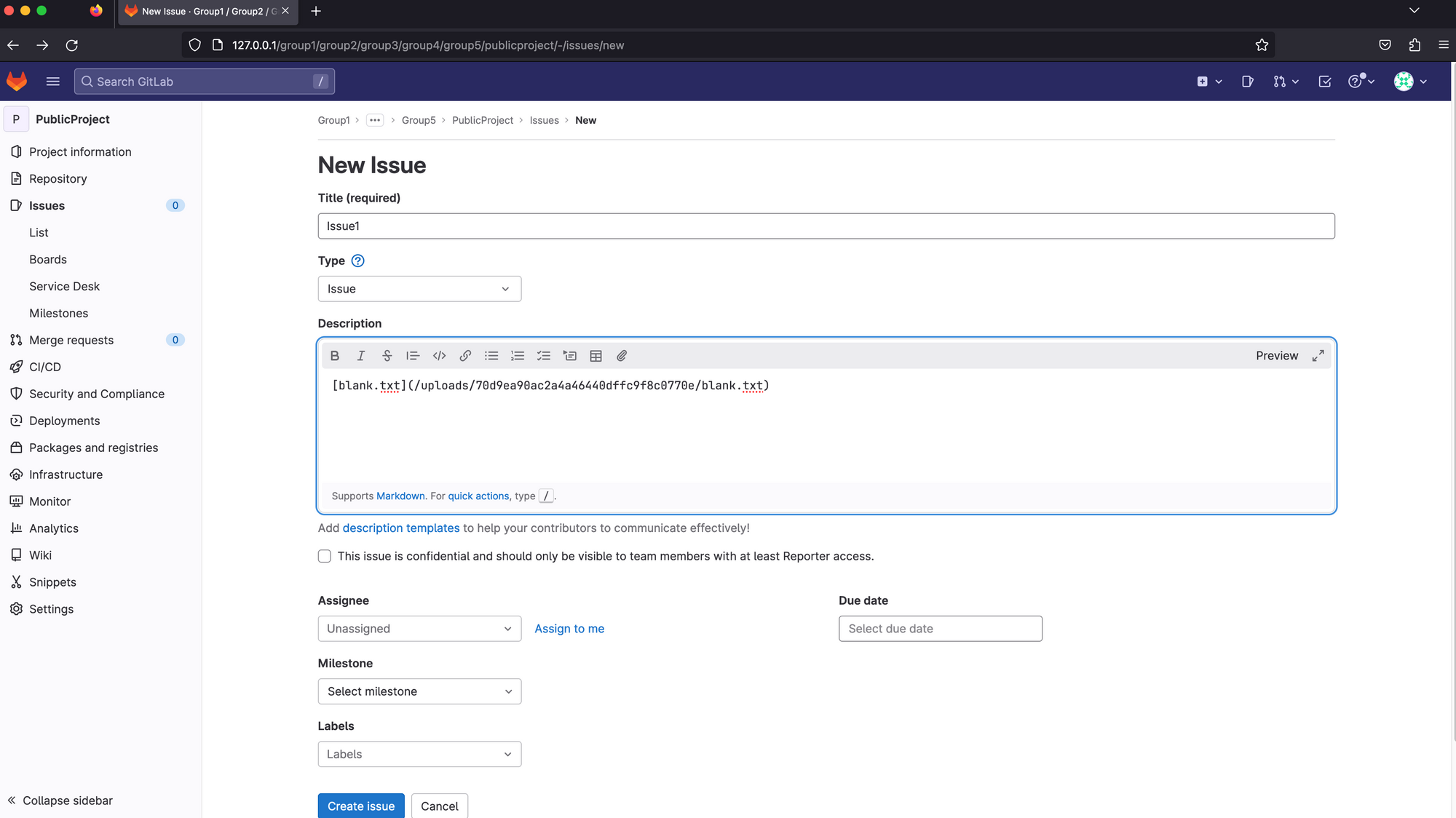Attach a file with the paperclip icon
The width and height of the screenshot is (1456, 818).
(x=622, y=356)
